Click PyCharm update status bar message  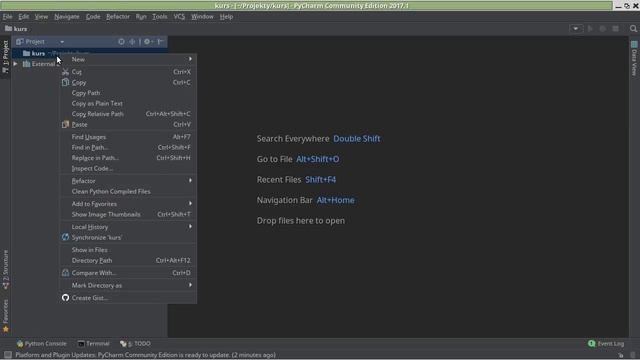pyautogui.click(x=145, y=355)
